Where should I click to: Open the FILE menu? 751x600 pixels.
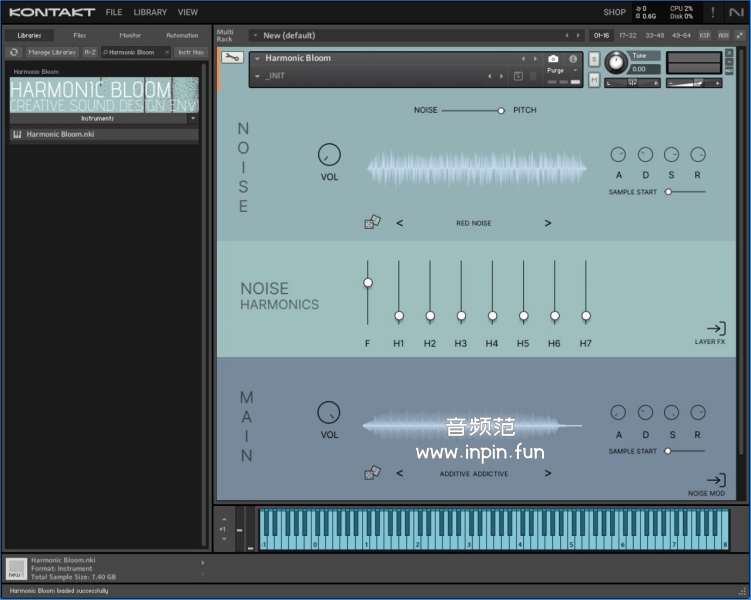coord(114,13)
